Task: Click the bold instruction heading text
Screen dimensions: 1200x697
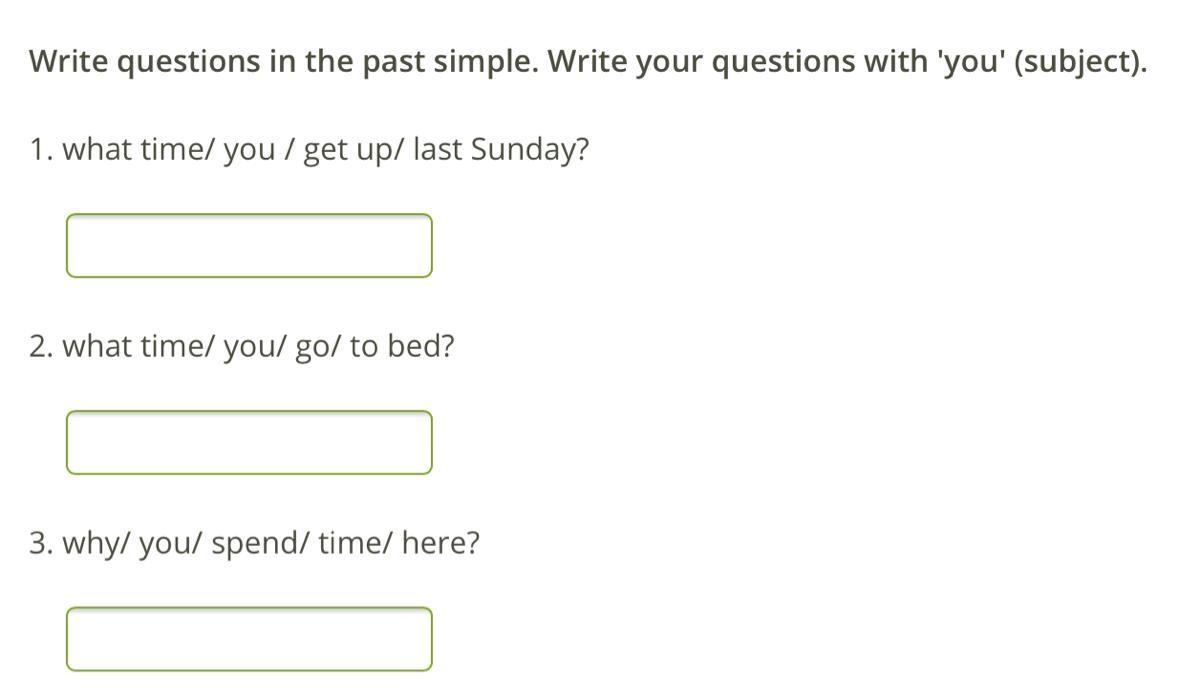Action: [x=587, y=62]
